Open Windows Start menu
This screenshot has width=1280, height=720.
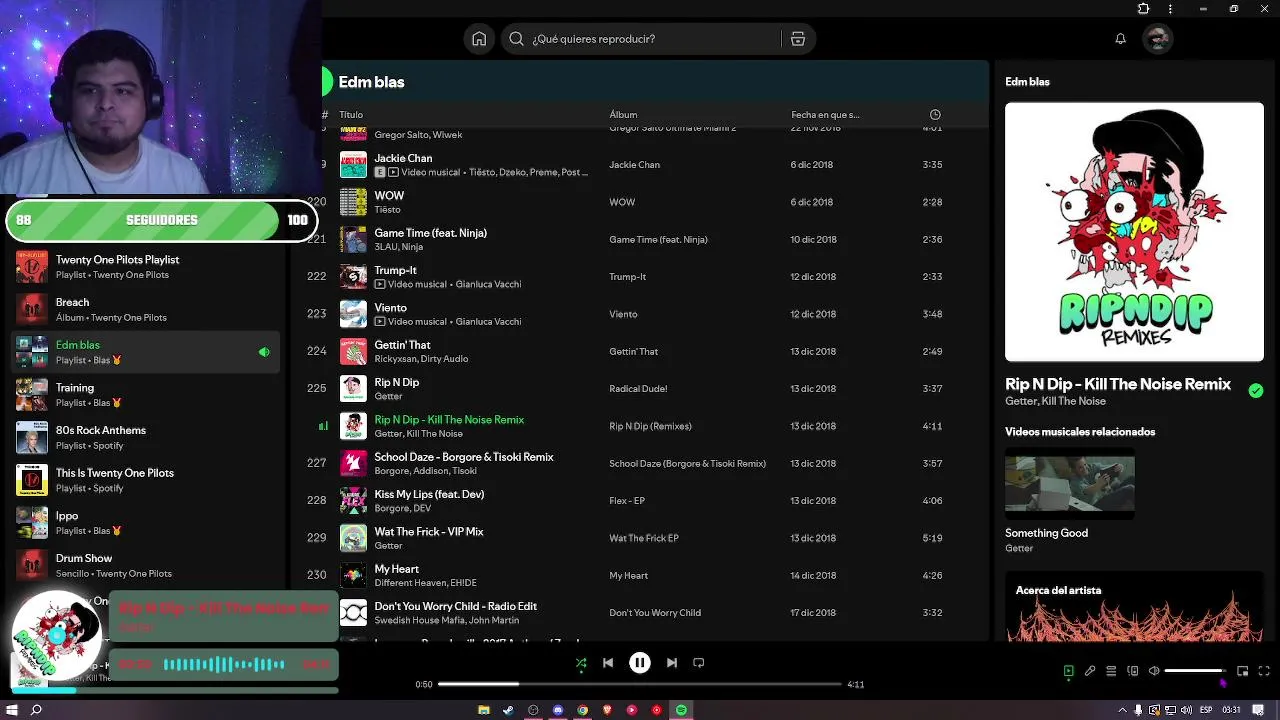click(12, 710)
